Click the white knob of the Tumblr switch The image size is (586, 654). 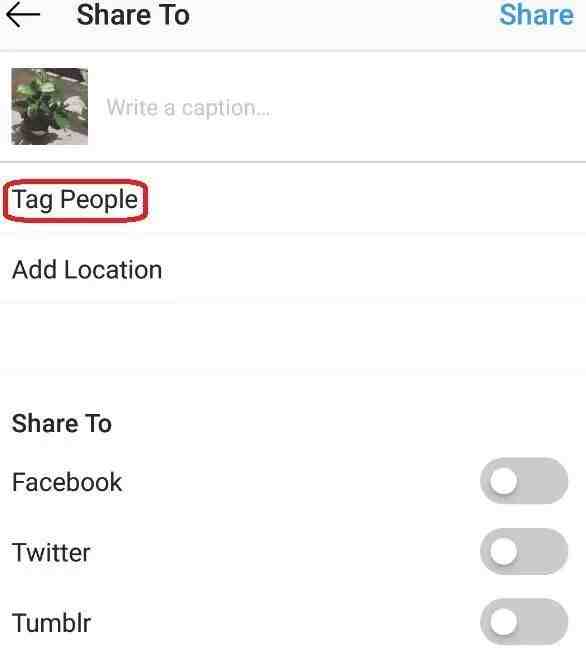(x=503, y=621)
